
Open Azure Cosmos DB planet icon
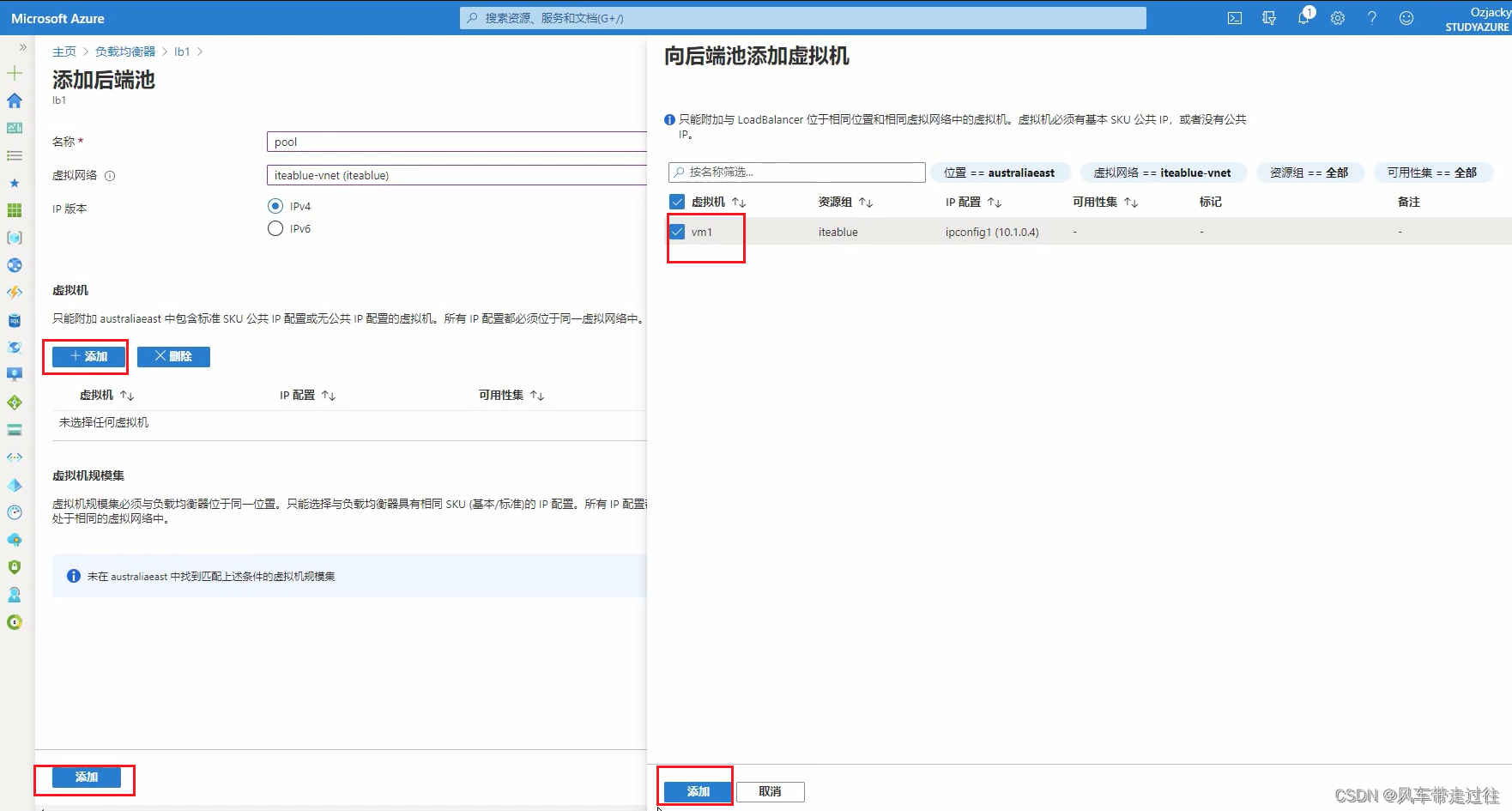coord(15,348)
